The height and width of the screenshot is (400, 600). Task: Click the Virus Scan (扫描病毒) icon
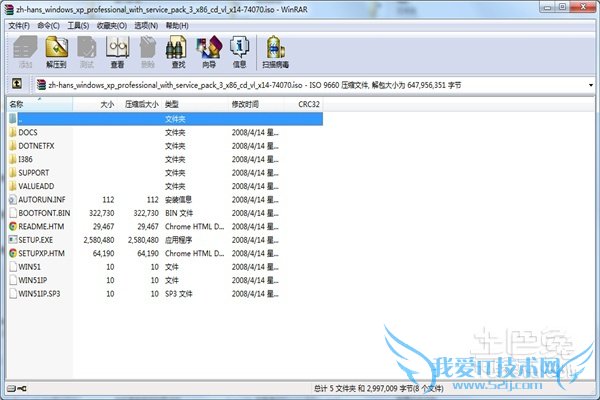point(276,52)
